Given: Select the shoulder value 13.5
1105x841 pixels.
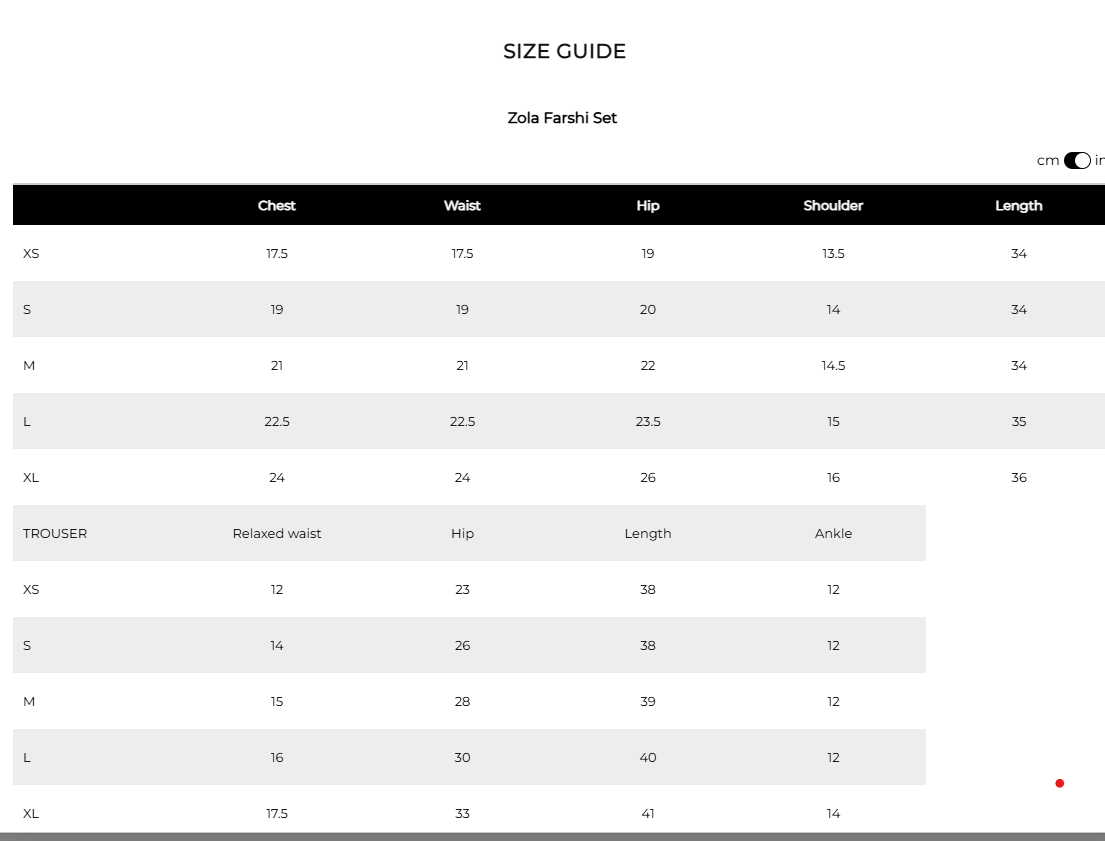Looking at the screenshot, I should [833, 254].
